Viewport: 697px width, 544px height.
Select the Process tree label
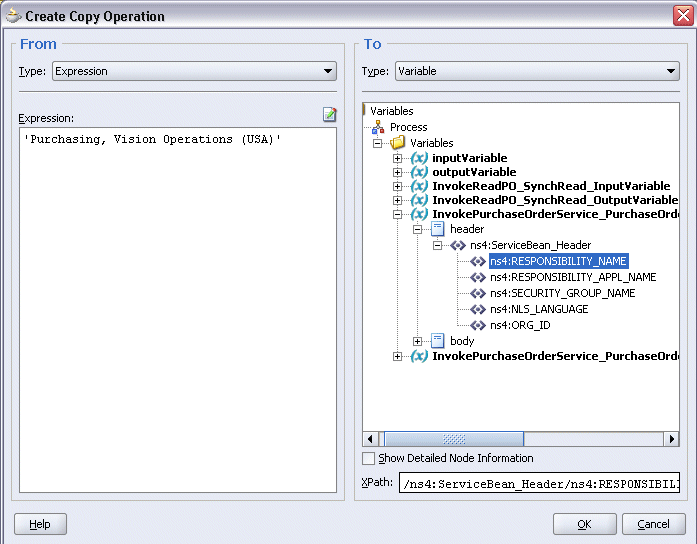coord(409,127)
